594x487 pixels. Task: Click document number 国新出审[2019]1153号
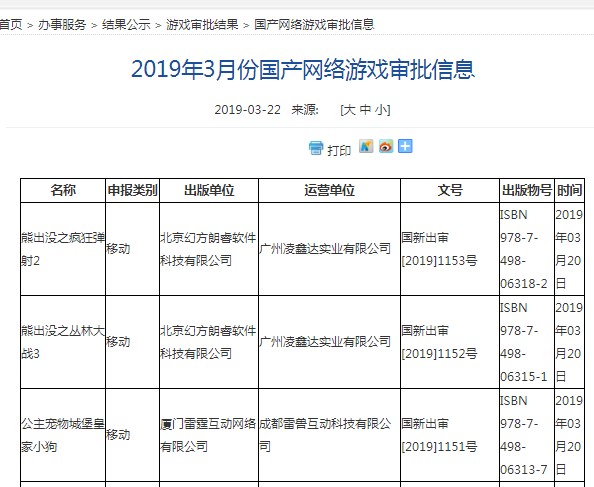[x=439, y=249]
